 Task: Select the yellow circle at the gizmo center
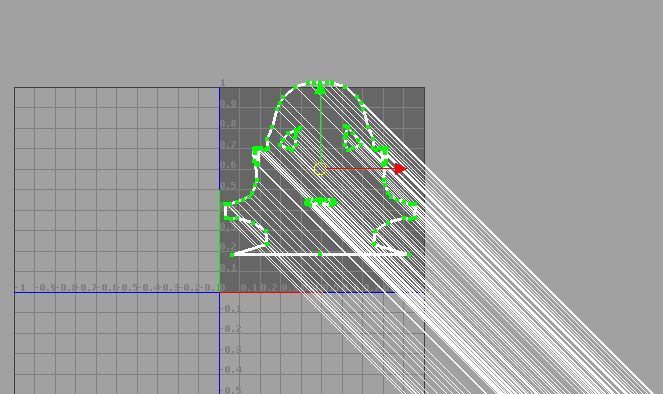[x=321, y=169]
